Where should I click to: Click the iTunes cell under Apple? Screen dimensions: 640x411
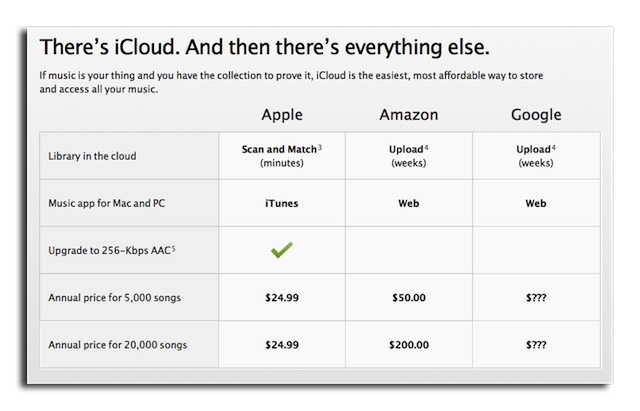pyautogui.click(x=282, y=203)
